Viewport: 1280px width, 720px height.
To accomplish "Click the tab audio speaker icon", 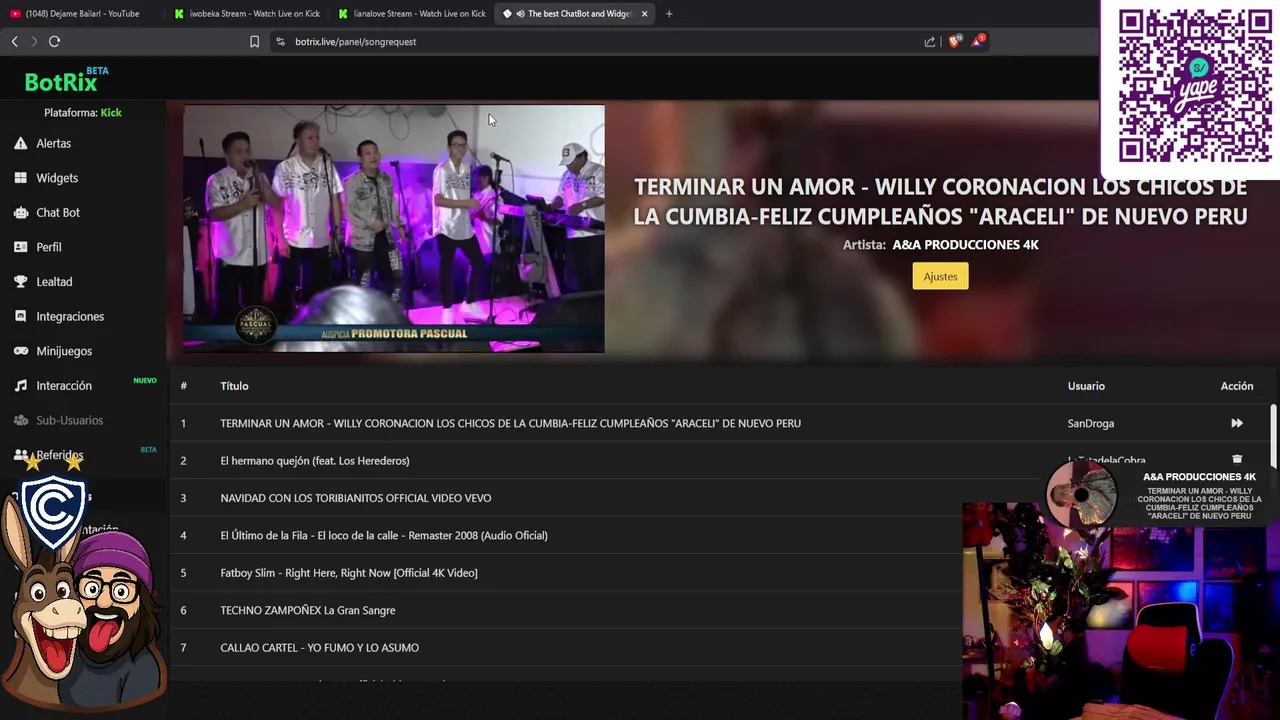I will pyautogui.click(x=520, y=14).
